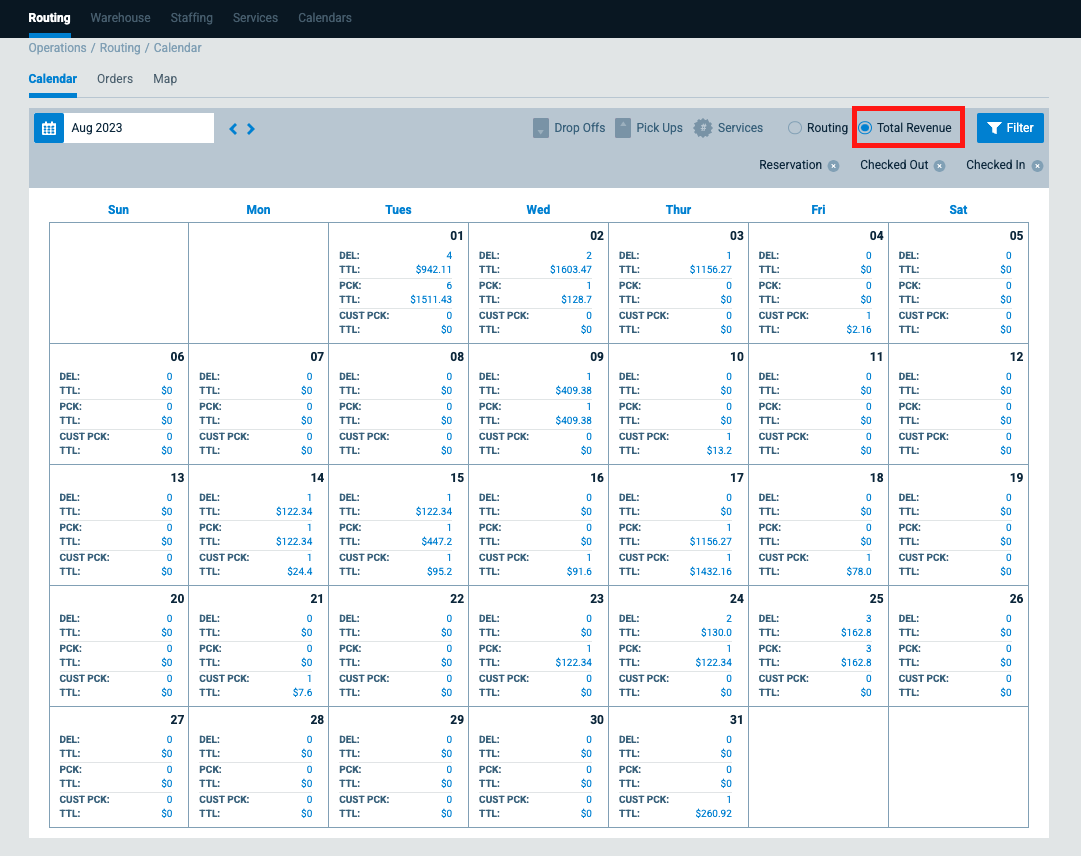This screenshot has width=1081, height=856.
Task: Open the Filter button
Action: (1010, 128)
